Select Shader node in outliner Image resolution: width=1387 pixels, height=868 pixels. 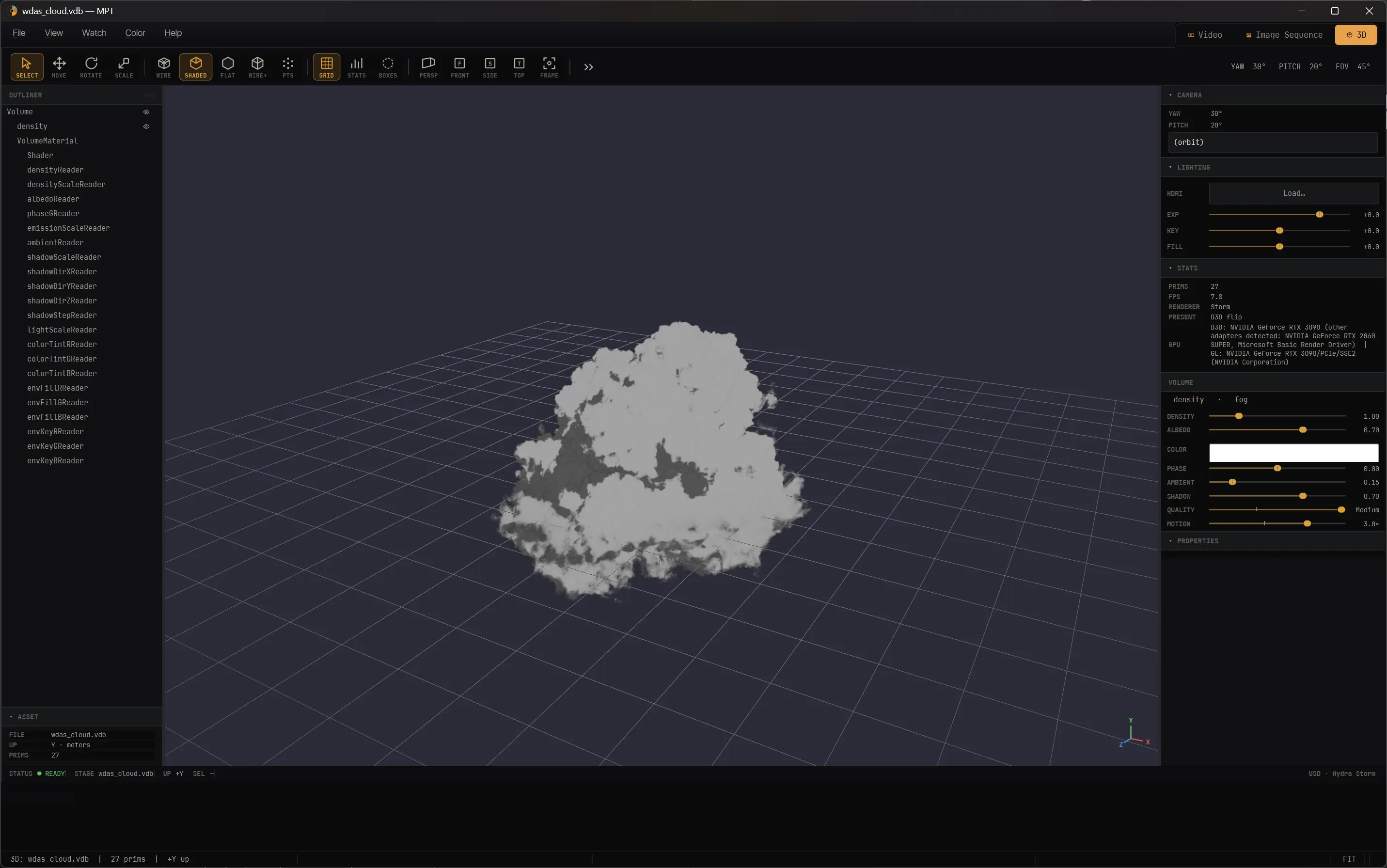40,156
